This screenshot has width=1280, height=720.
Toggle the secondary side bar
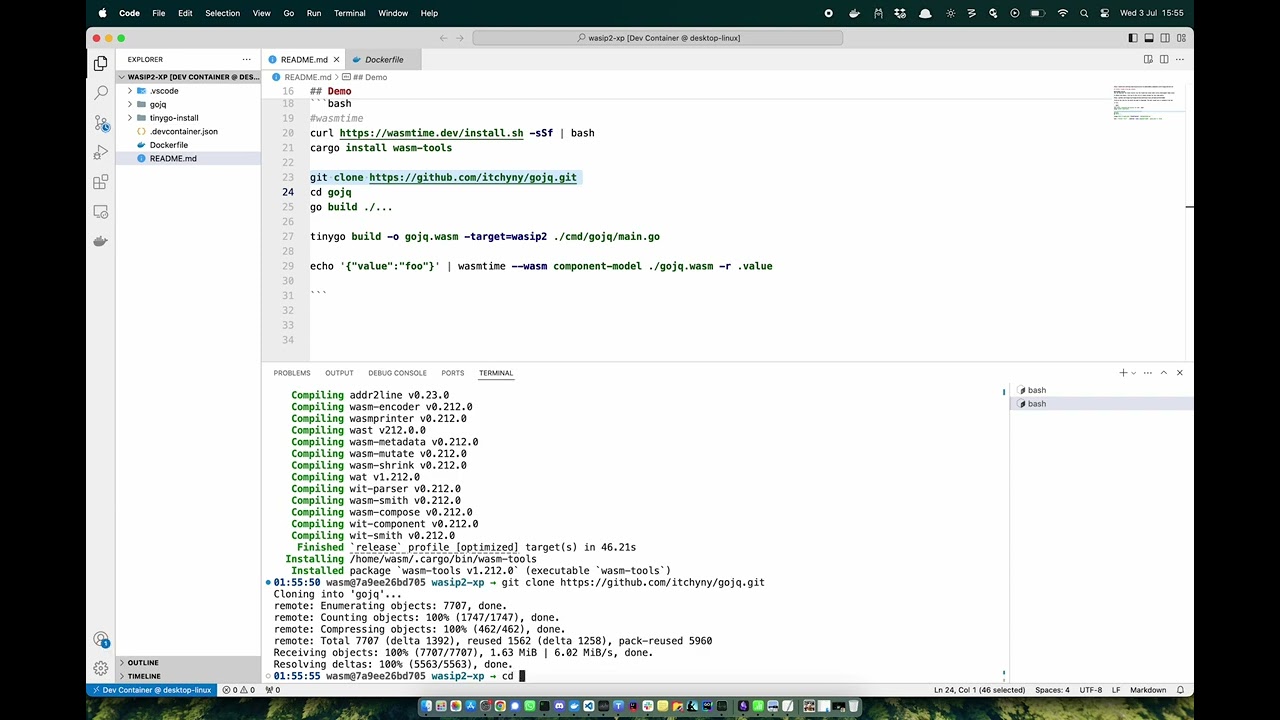pos(1165,38)
